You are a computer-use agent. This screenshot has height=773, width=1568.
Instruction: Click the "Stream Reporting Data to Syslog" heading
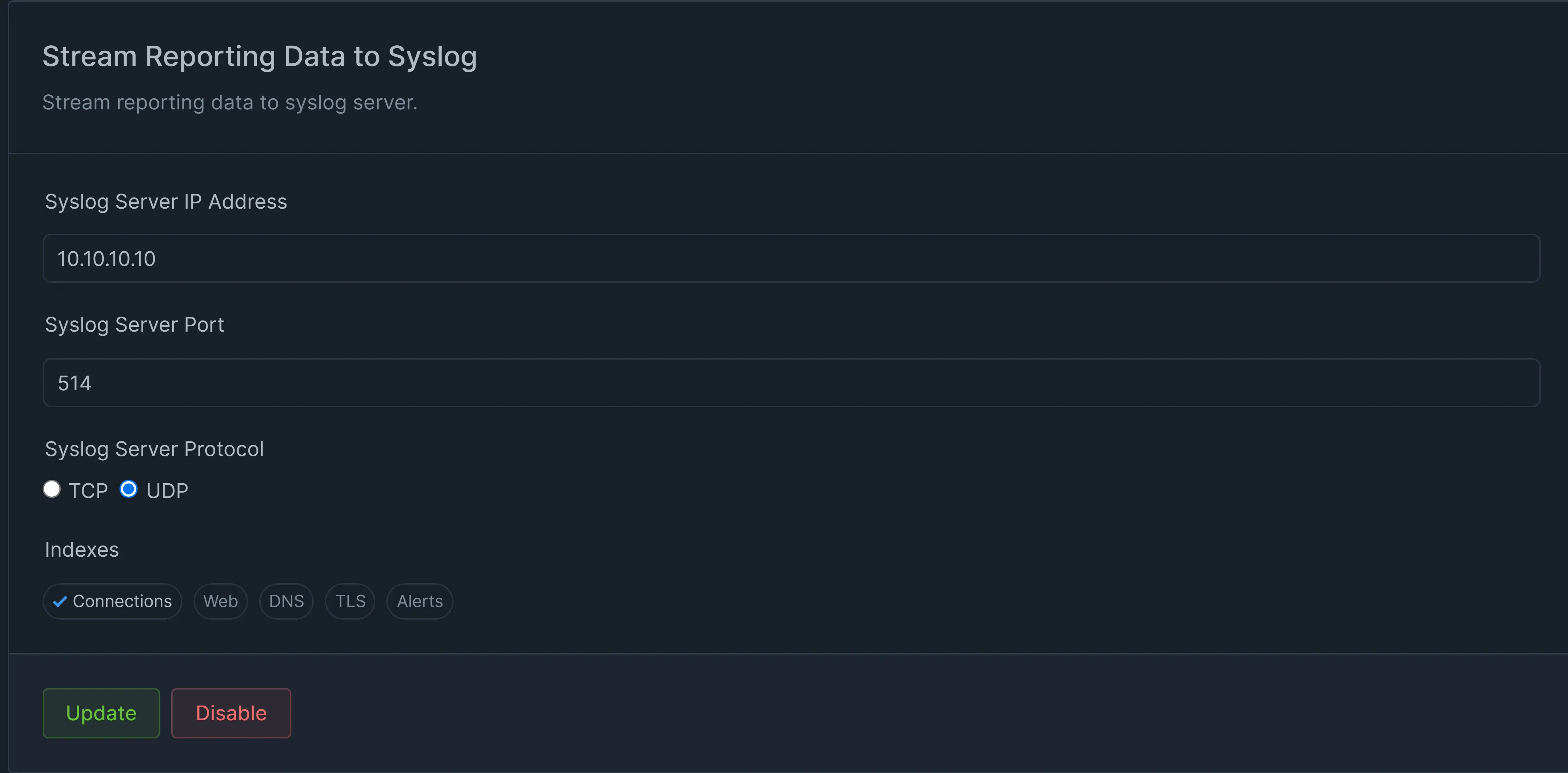tap(259, 57)
